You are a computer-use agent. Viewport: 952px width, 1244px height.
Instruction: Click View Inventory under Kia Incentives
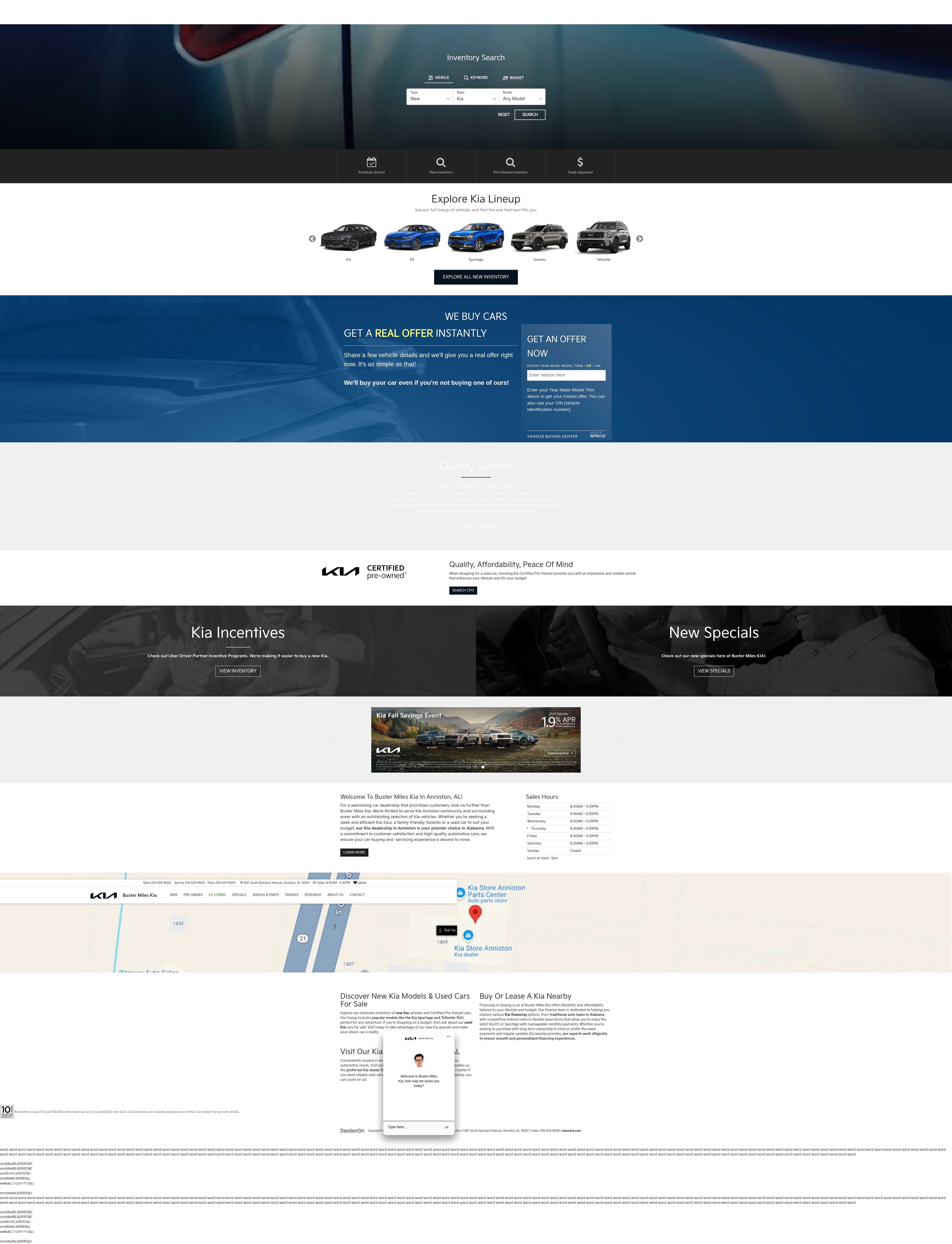coord(238,671)
